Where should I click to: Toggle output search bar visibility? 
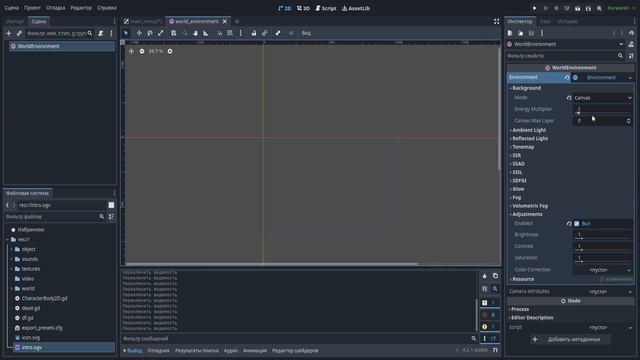coord(495,289)
